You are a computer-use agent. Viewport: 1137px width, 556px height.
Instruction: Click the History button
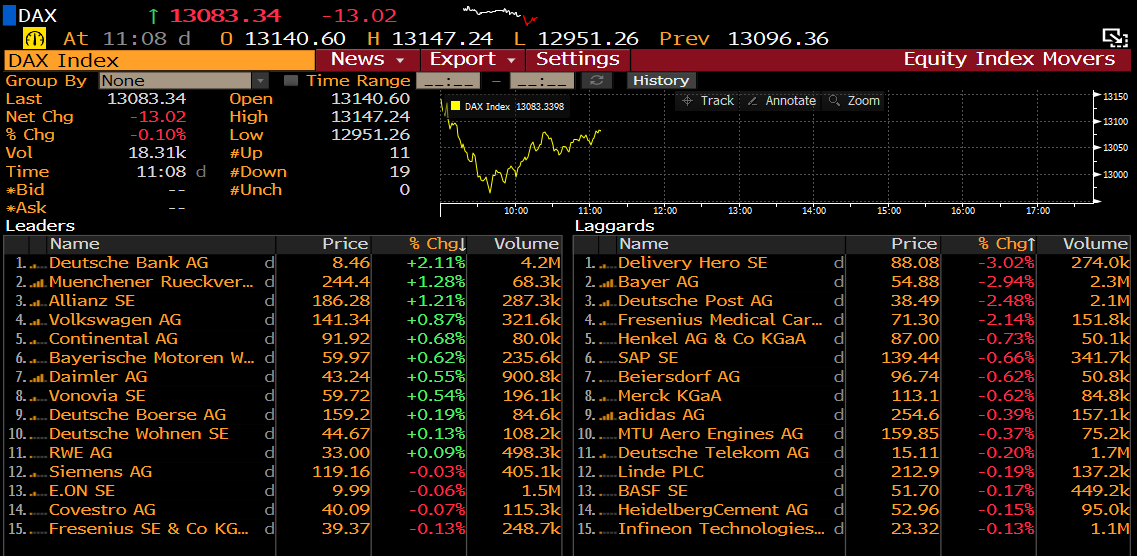(661, 81)
